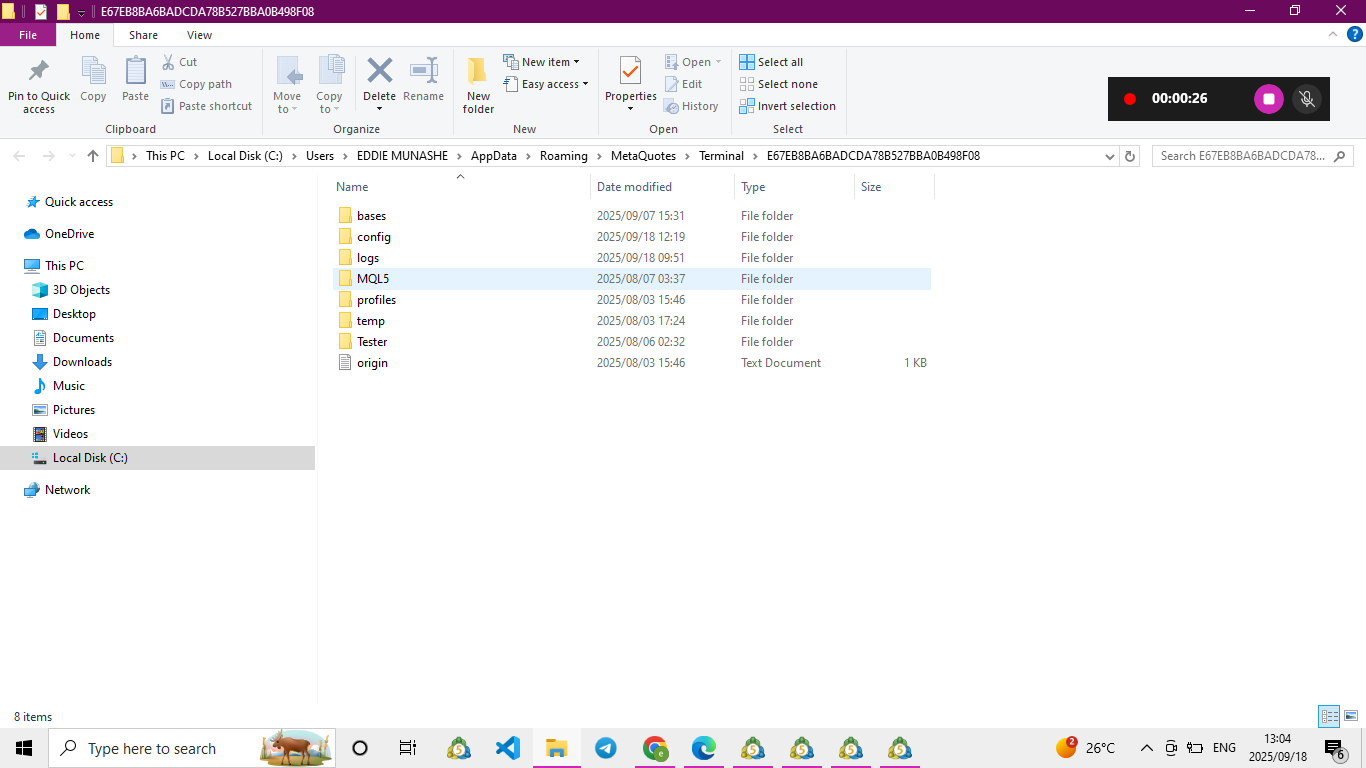The image size is (1366, 768).
Task: Choose Paste shortcut in the ribbon
Action: click(x=206, y=106)
